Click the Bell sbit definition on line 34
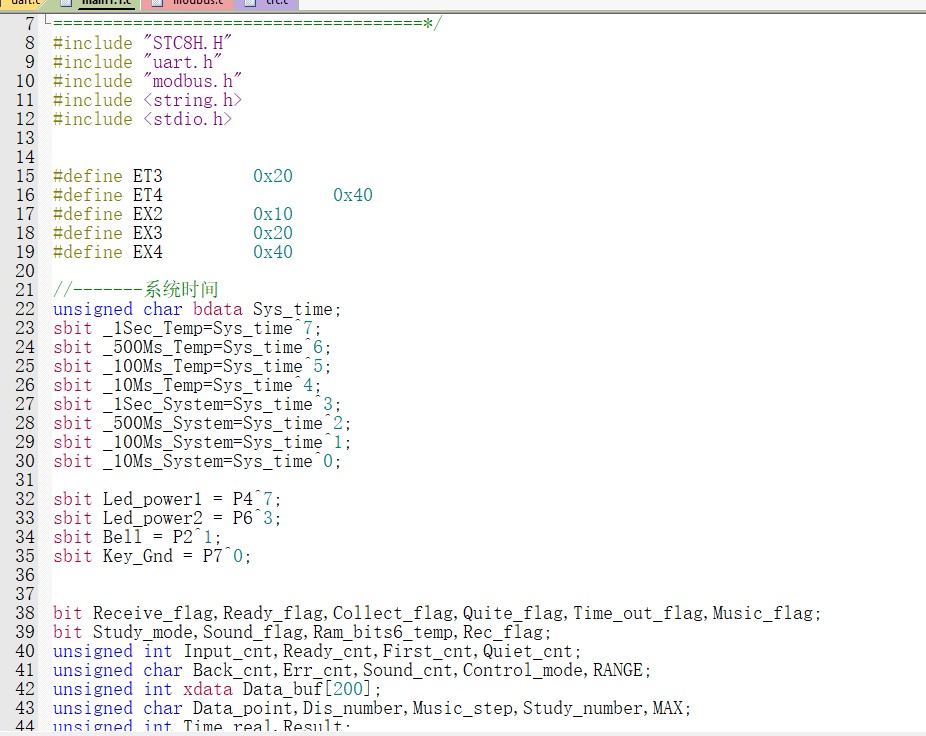 tap(122, 537)
